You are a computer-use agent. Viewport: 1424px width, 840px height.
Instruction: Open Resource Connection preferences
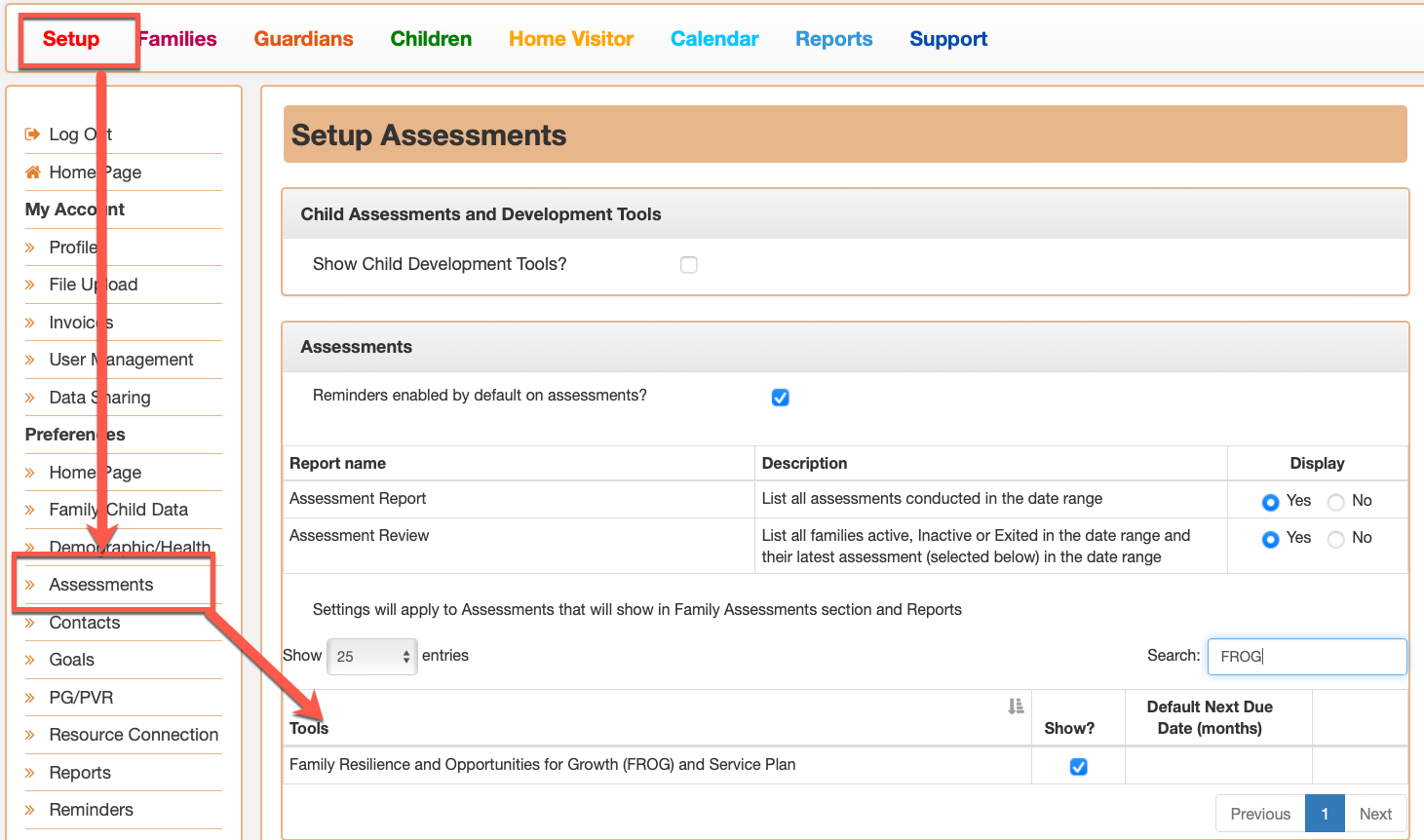click(135, 735)
